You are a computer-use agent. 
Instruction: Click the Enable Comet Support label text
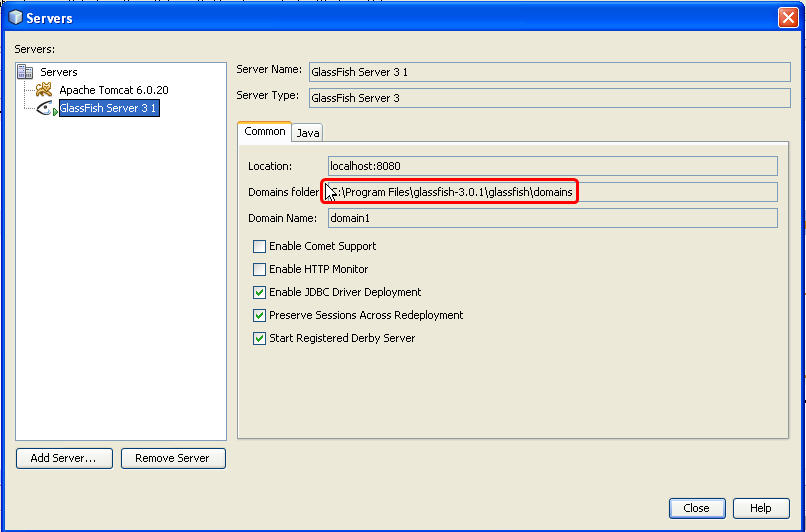(x=322, y=246)
